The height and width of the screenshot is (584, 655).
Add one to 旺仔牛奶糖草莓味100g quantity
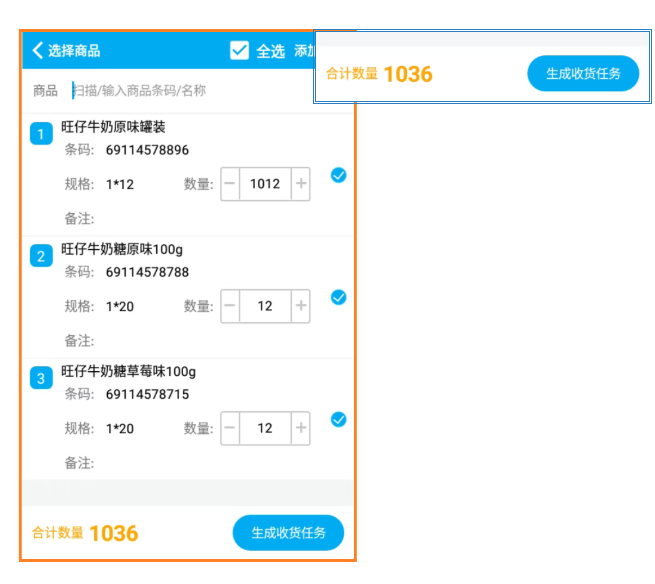click(x=300, y=428)
